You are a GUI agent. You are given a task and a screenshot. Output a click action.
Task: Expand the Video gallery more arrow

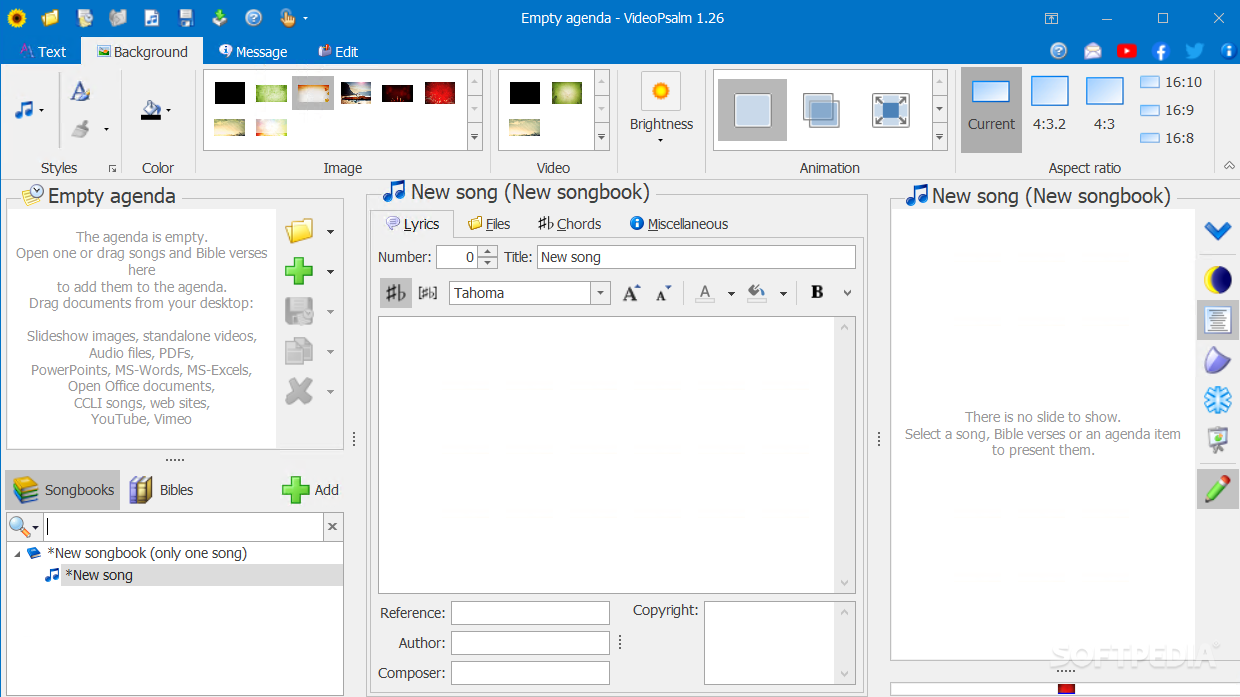click(601, 137)
